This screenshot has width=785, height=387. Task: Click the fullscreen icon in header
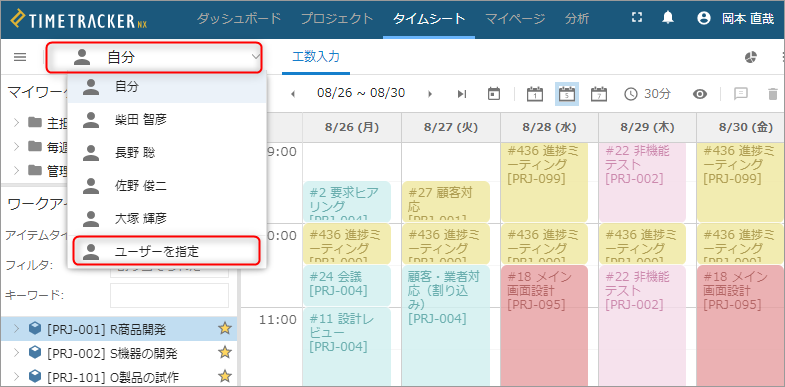(x=637, y=18)
